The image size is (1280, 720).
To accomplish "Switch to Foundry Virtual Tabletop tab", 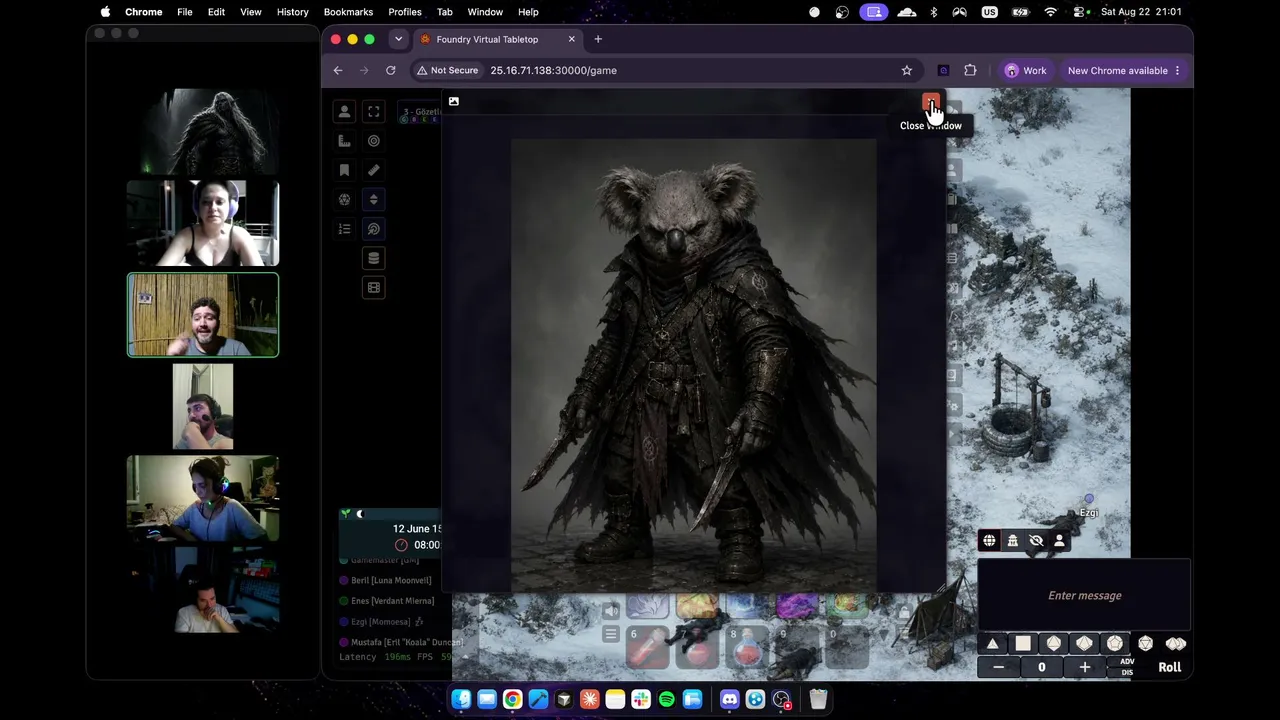I will coord(496,39).
